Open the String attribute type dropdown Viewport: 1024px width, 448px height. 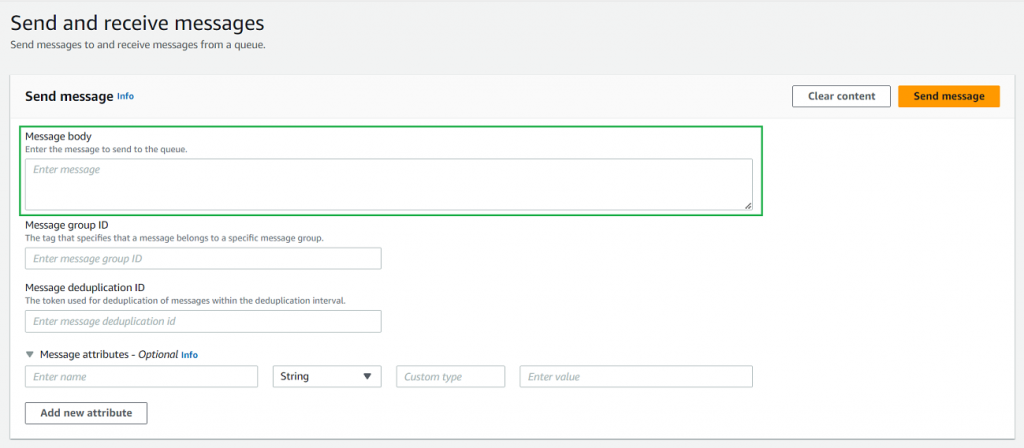point(327,376)
